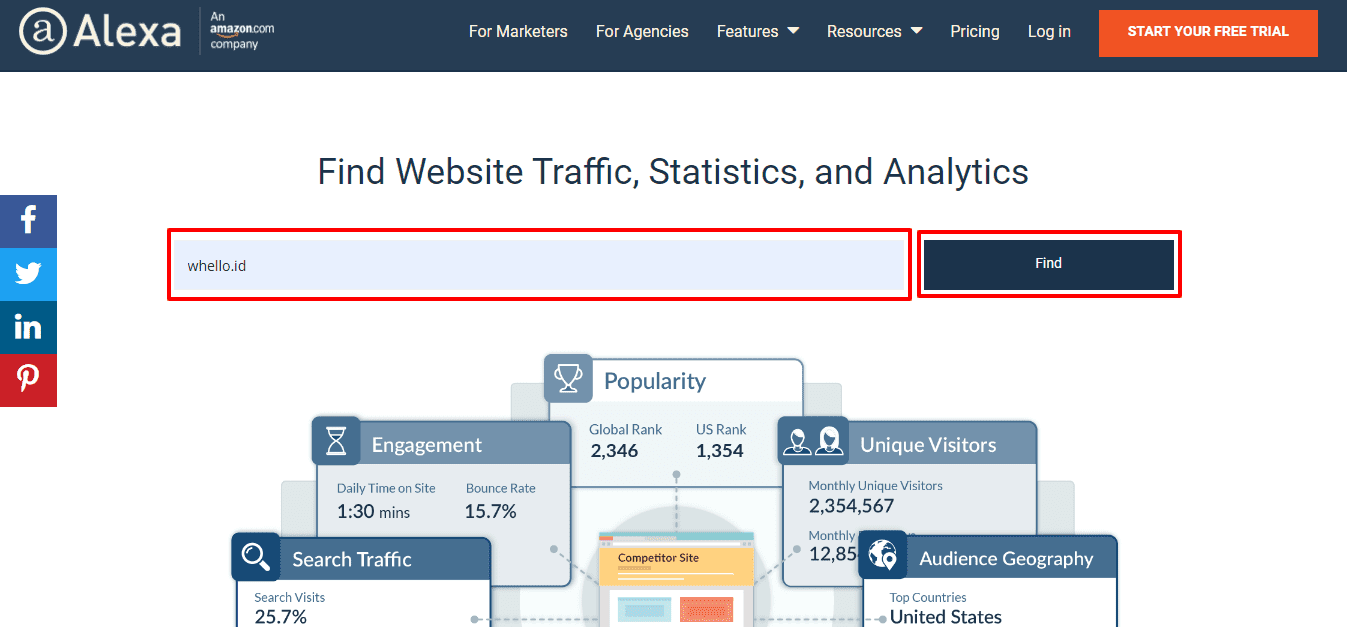Click the Search Traffic magnifier icon
This screenshot has height=627, width=1347.
point(256,556)
